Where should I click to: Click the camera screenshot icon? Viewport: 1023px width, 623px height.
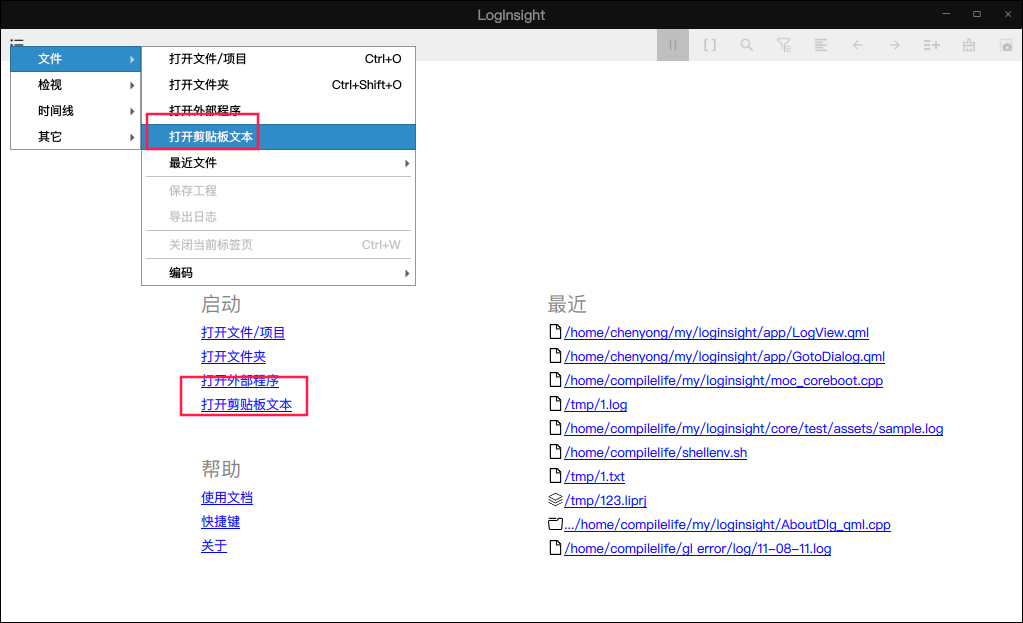coord(1006,45)
